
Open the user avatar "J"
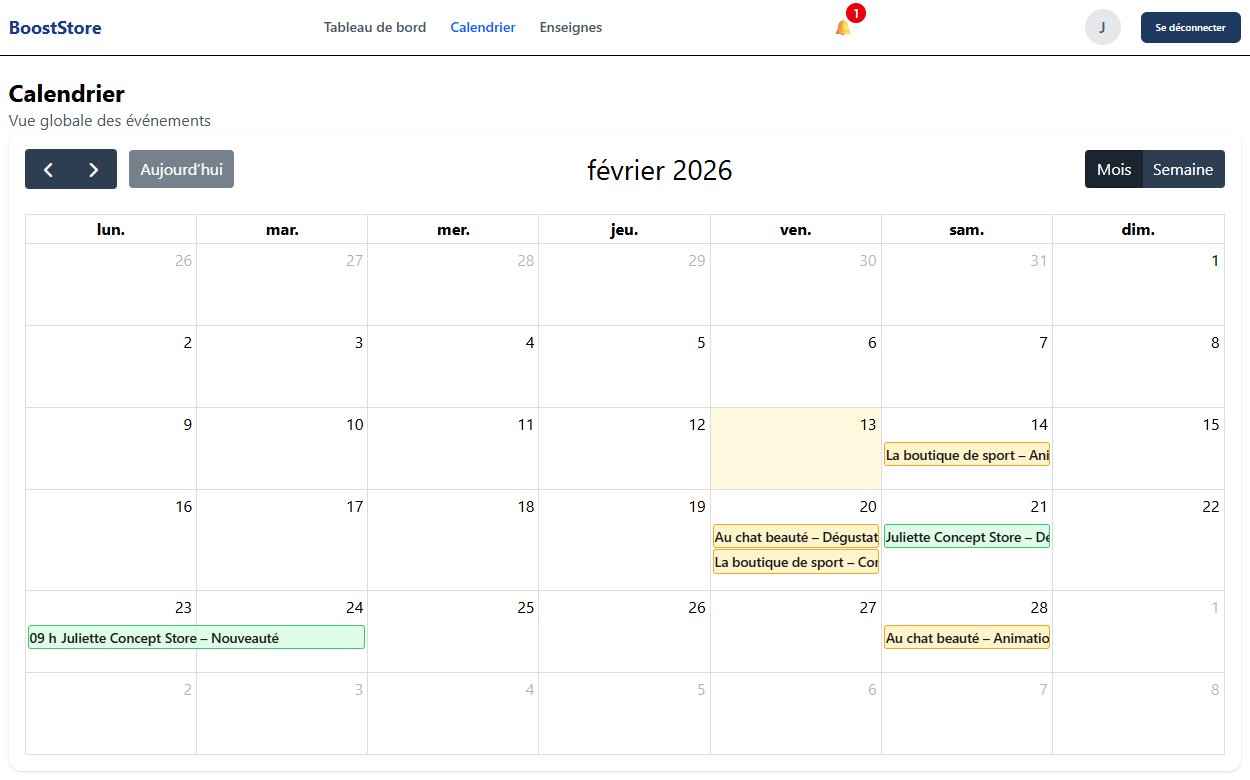tap(1102, 27)
